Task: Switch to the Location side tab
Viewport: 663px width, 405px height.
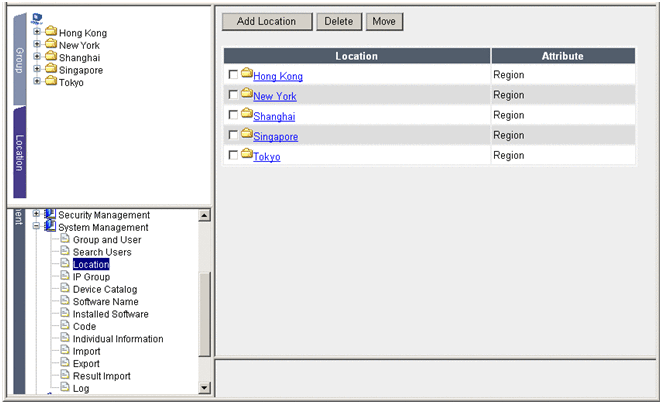Action: click(19, 152)
